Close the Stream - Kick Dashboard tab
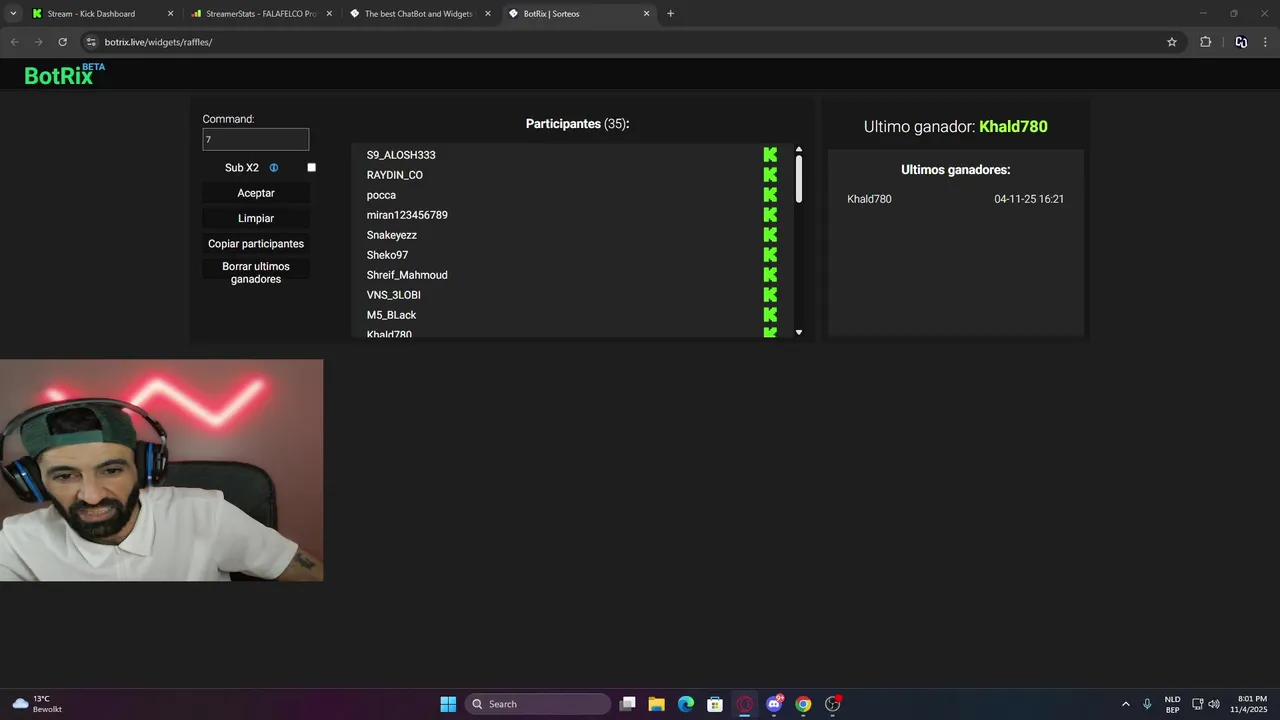The height and width of the screenshot is (720, 1280). (170, 14)
